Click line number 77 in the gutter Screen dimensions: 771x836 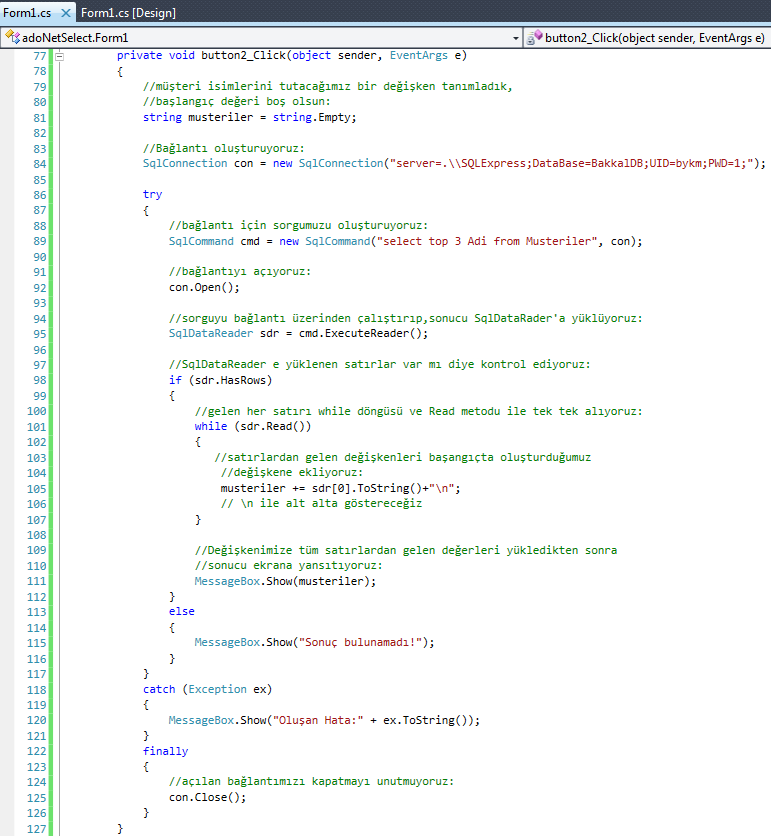[x=39, y=56]
